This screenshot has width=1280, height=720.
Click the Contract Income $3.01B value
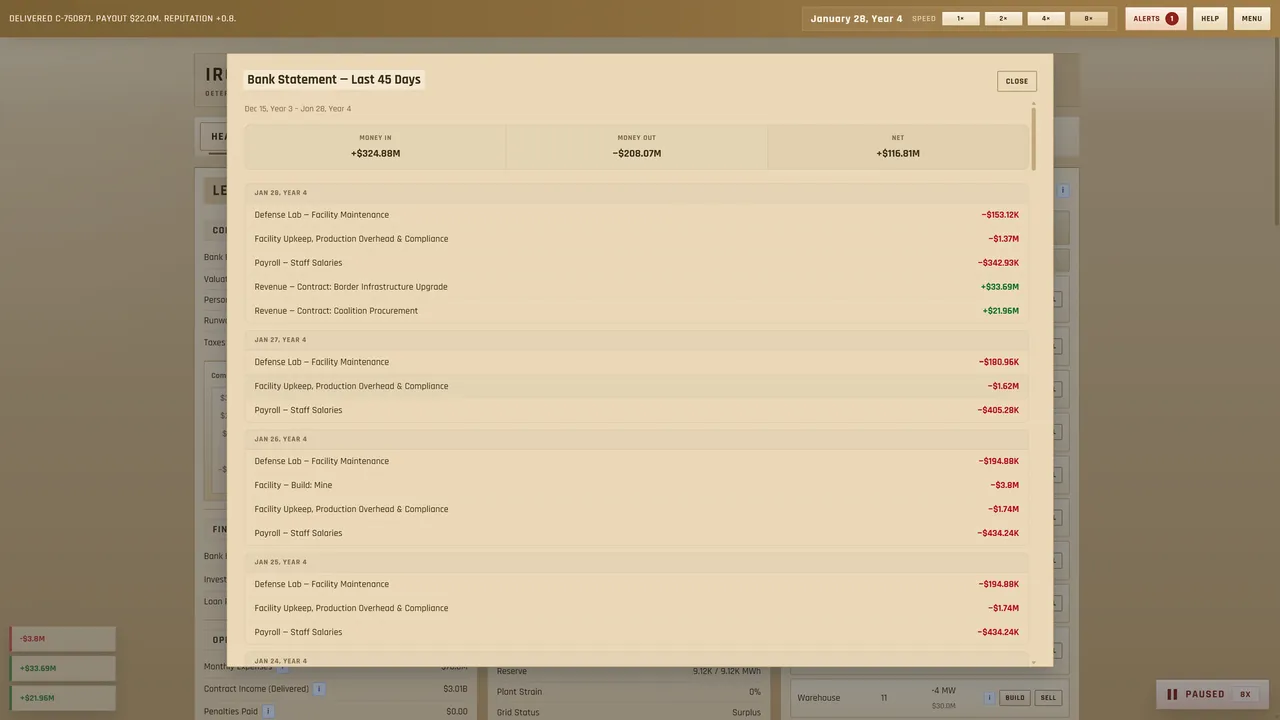tap(455, 689)
